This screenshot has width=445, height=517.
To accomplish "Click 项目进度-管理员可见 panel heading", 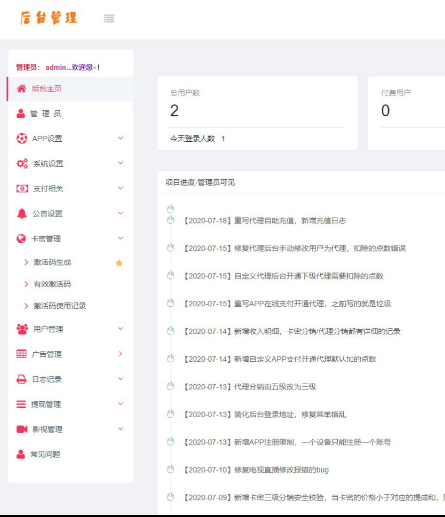I will [x=200, y=182].
